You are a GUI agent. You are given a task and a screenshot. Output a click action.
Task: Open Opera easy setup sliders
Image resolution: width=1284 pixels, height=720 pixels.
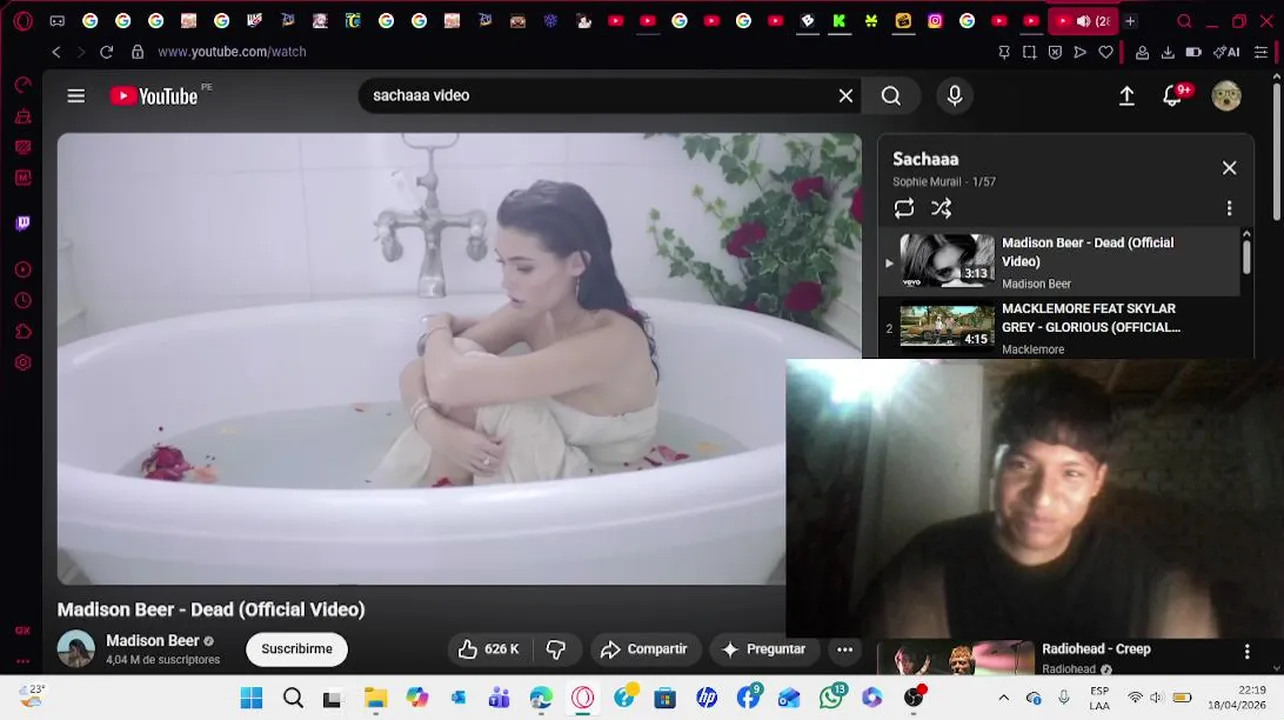pyautogui.click(x=1261, y=52)
